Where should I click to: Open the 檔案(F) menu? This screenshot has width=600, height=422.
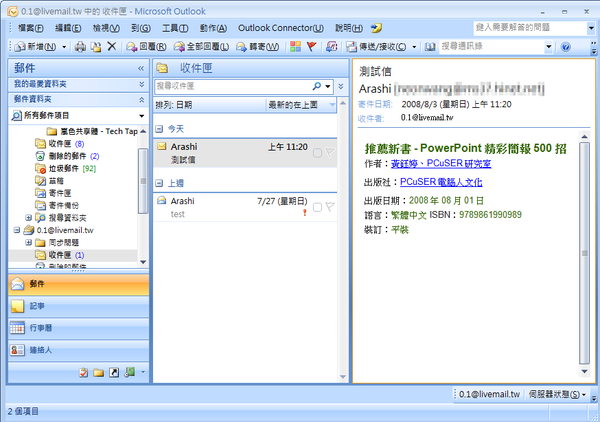click(31, 28)
